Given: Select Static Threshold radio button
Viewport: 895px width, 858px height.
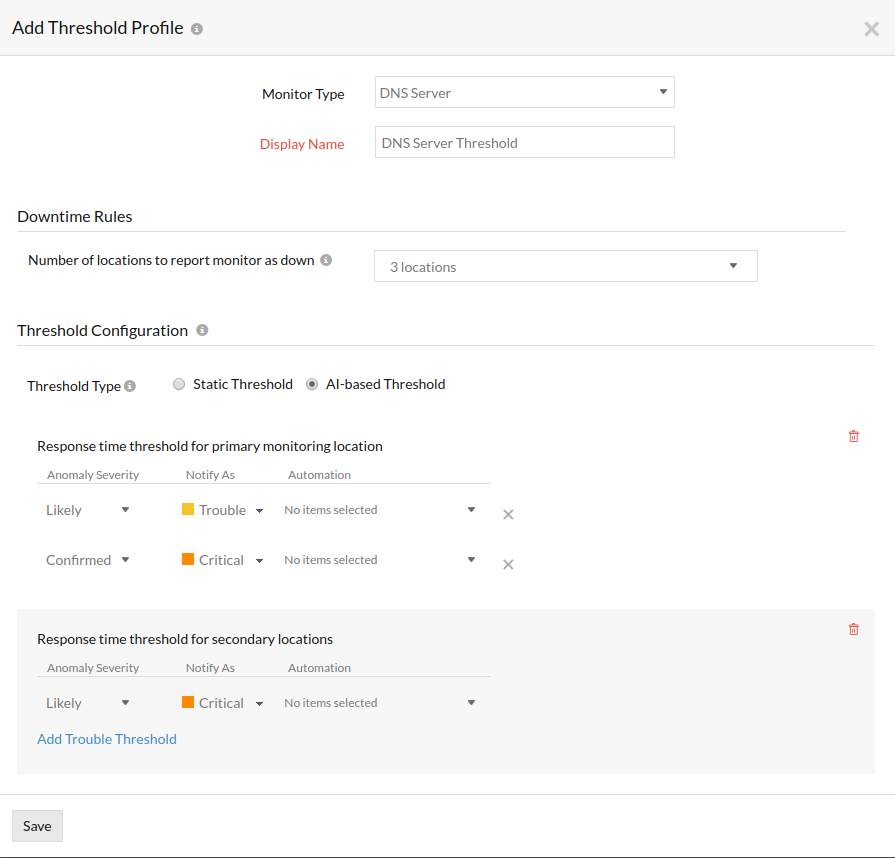Looking at the screenshot, I should click(179, 384).
